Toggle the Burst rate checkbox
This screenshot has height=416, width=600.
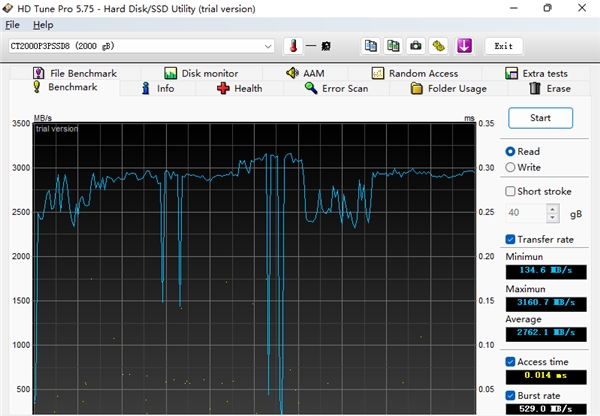coord(510,395)
